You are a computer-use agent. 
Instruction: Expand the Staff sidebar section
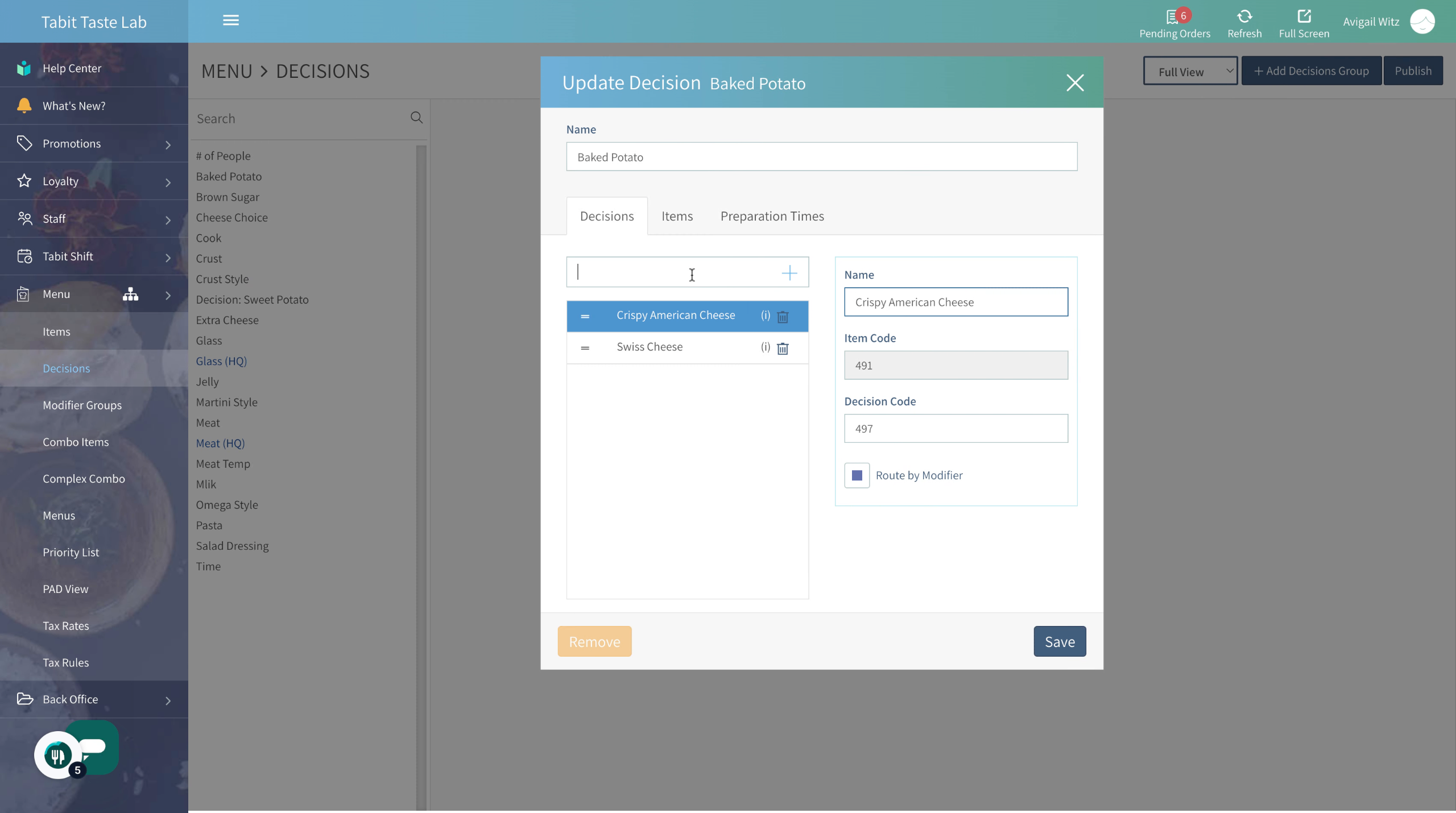click(94, 219)
